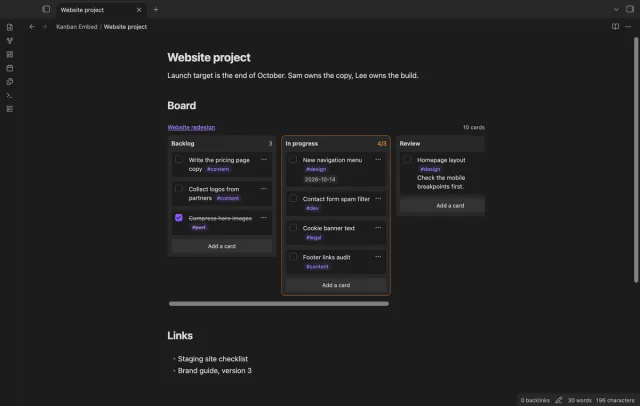Open command palette terminal icon
The width and height of the screenshot is (640, 406).
point(10,95)
